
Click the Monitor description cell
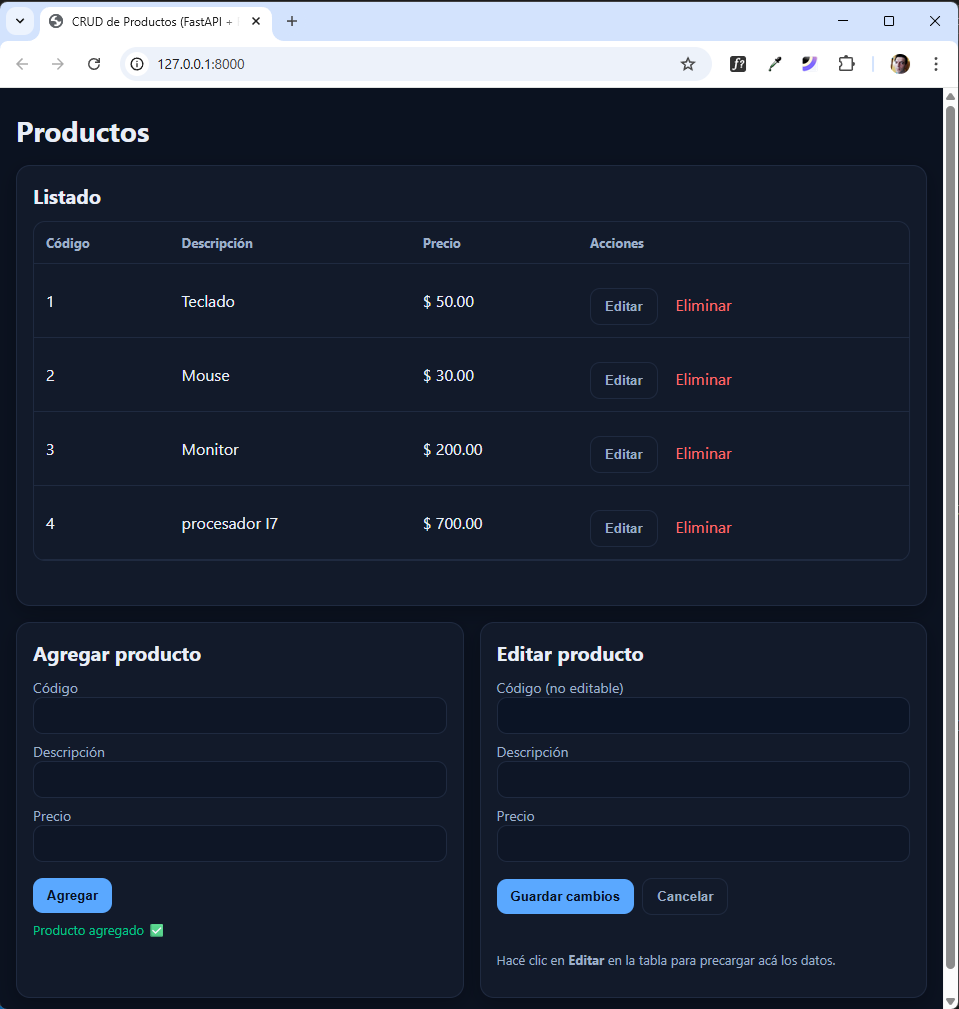pyautogui.click(x=210, y=450)
